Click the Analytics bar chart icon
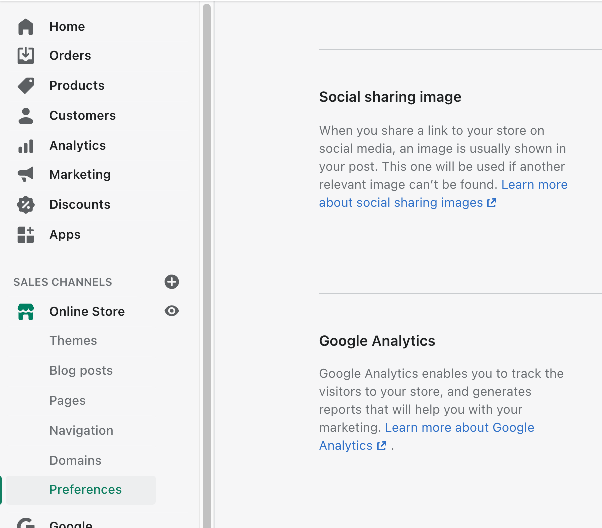 click(x=26, y=146)
